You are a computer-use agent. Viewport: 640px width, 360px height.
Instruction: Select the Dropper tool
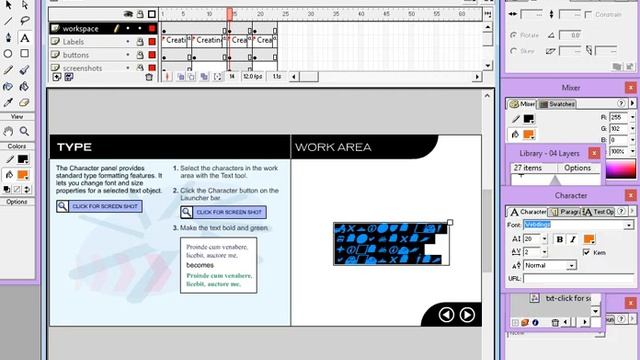click(x=8, y=102)
